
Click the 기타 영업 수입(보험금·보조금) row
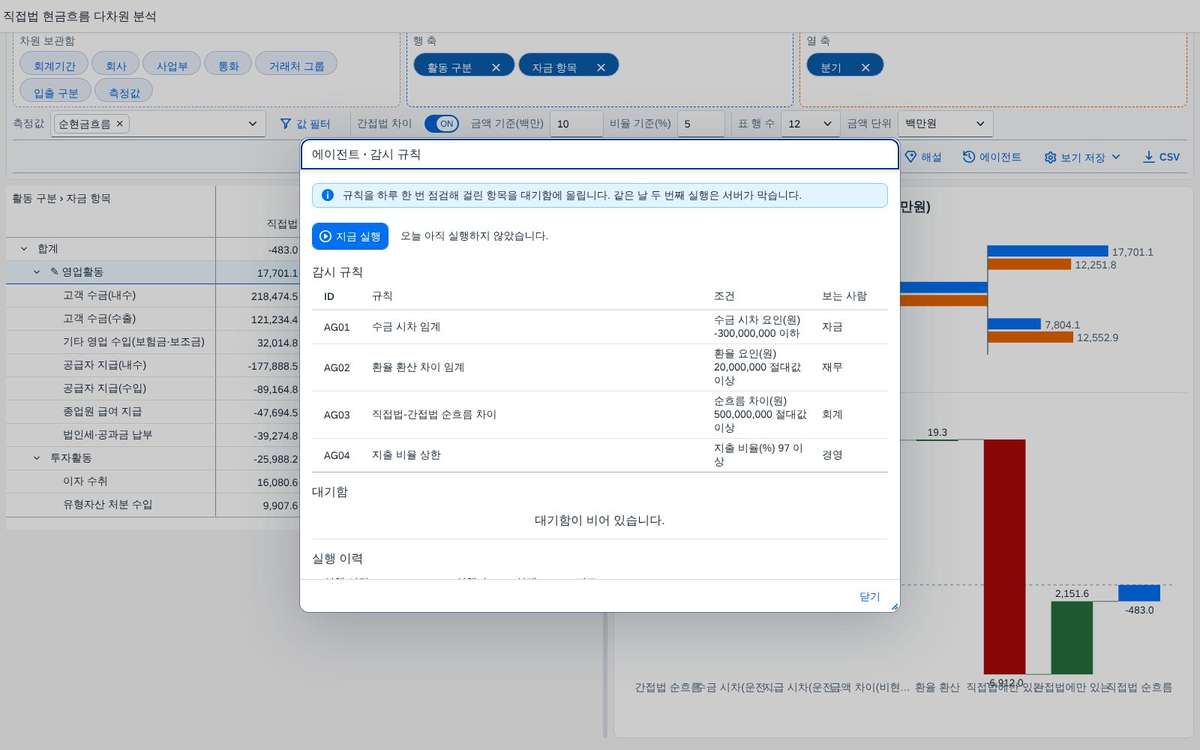tap(153, 342)
